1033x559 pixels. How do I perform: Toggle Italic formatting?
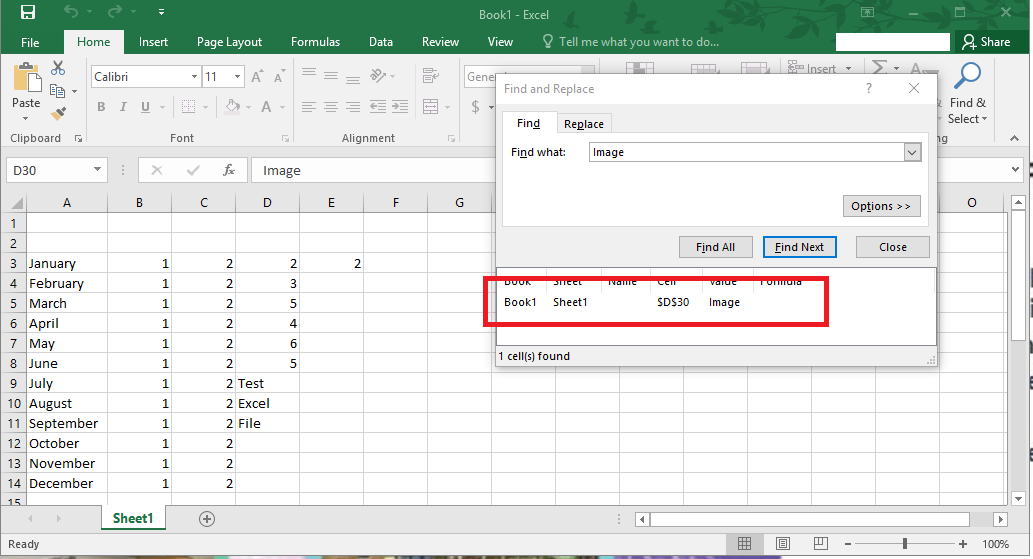pos(124,107)
